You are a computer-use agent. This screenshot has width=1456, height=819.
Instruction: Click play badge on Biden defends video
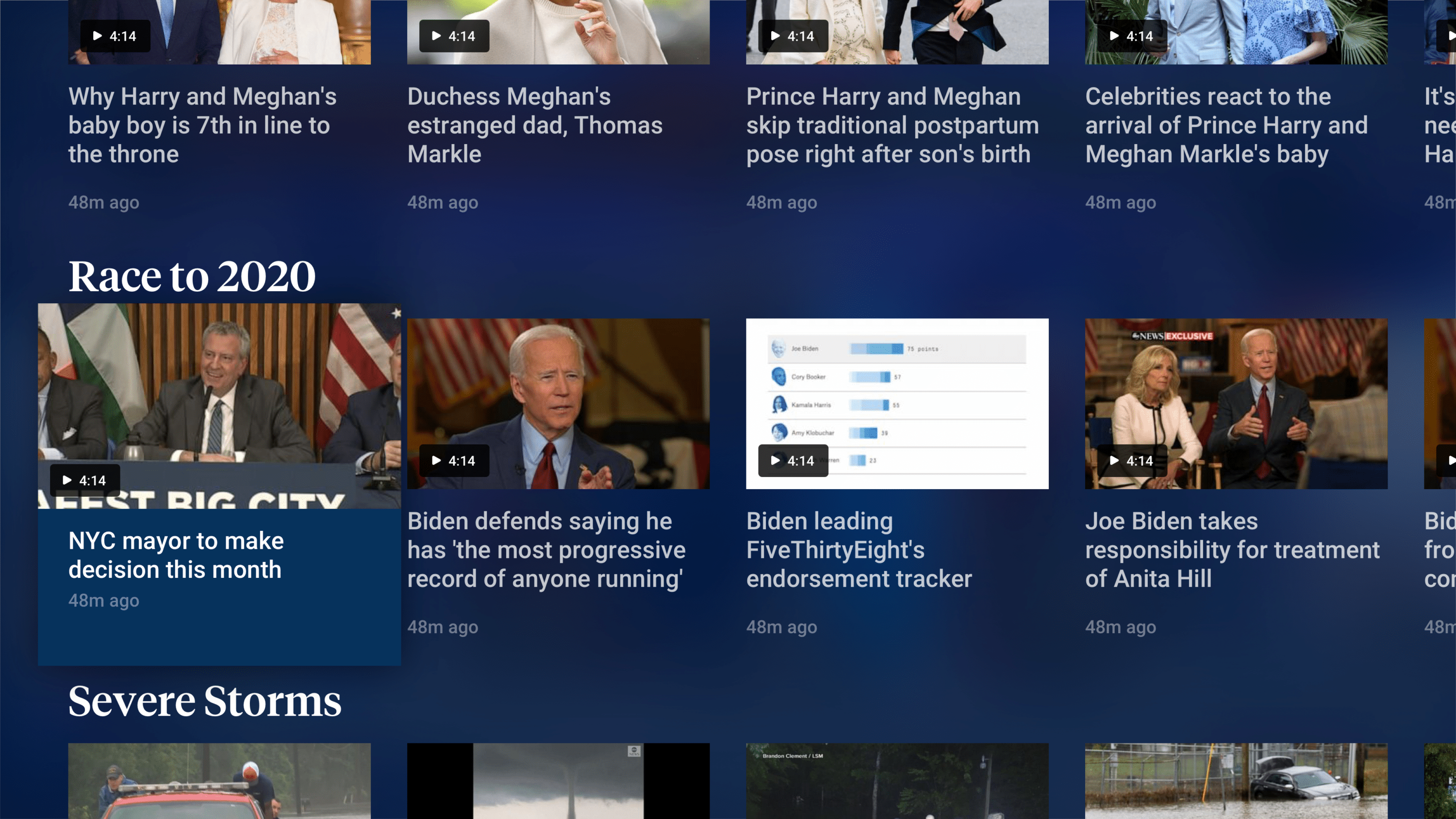(x=453, y=460)
